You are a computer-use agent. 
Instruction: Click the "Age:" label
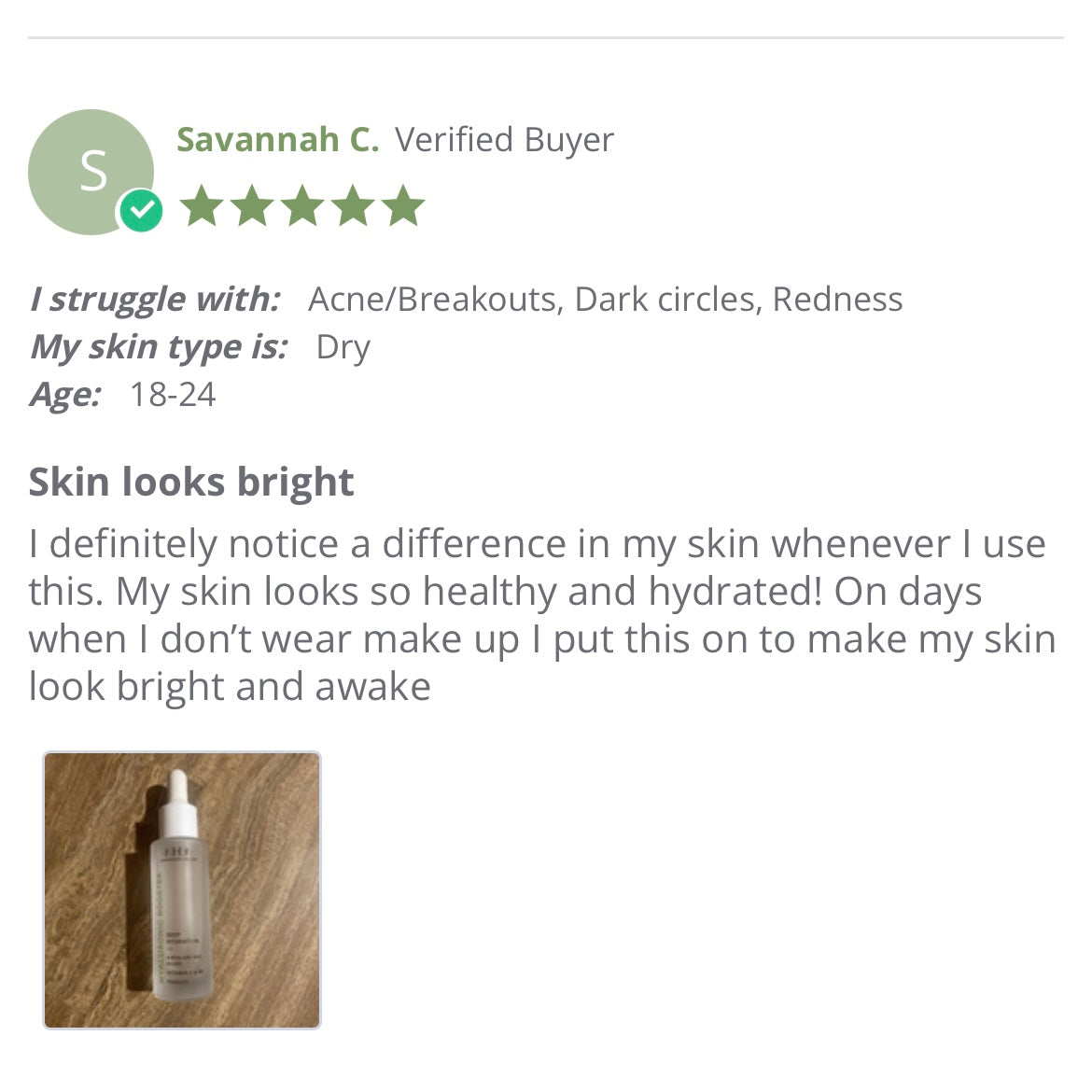pos(64,395)
